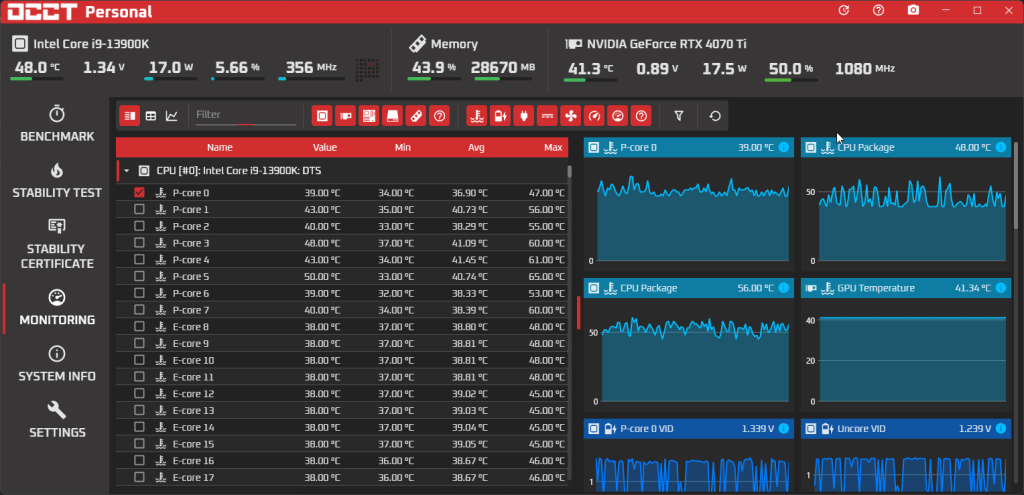Toggle the voltage sensor filter icon

[x=500, y=116]
